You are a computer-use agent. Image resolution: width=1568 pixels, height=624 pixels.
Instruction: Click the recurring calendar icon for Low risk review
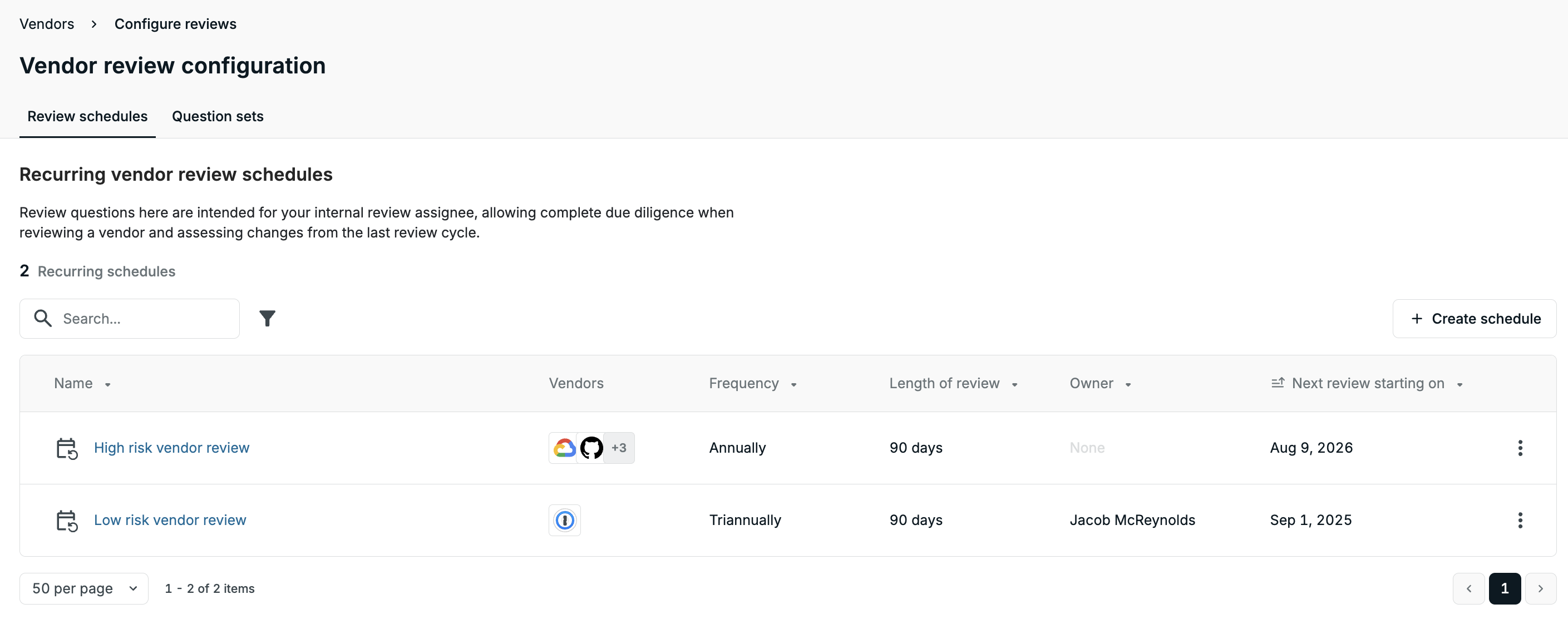[66, 521]
